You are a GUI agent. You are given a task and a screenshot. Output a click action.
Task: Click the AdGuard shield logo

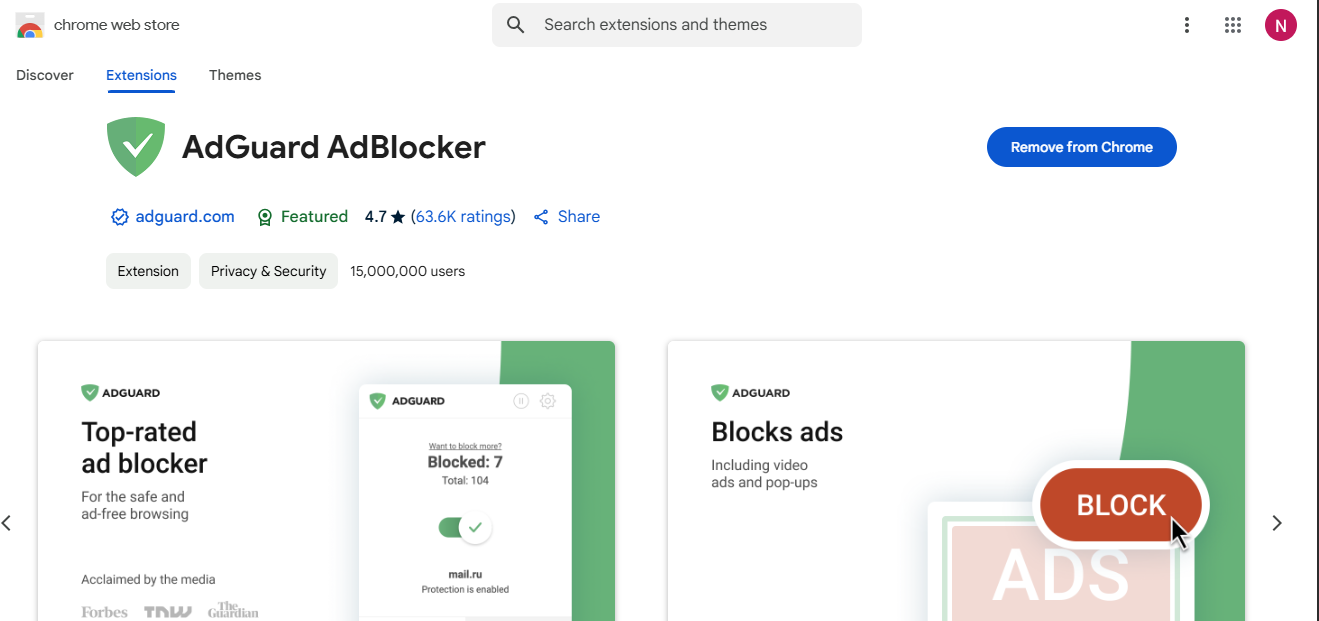(136, 147)
